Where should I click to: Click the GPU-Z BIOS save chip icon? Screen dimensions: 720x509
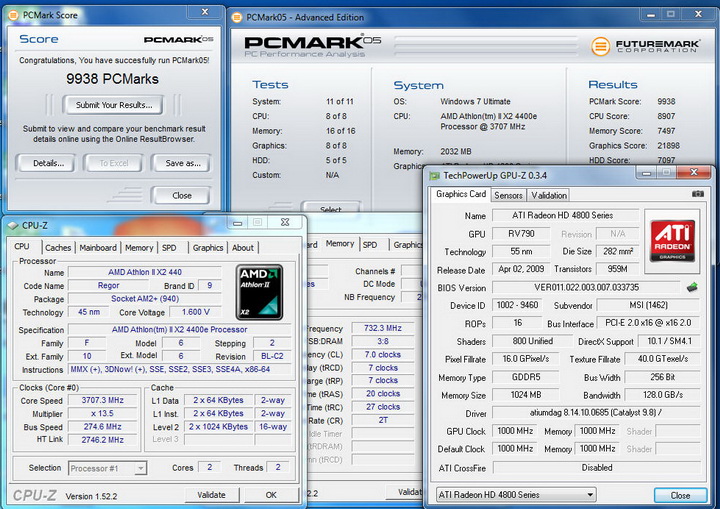pyautogui.click(x=692, y=288)
